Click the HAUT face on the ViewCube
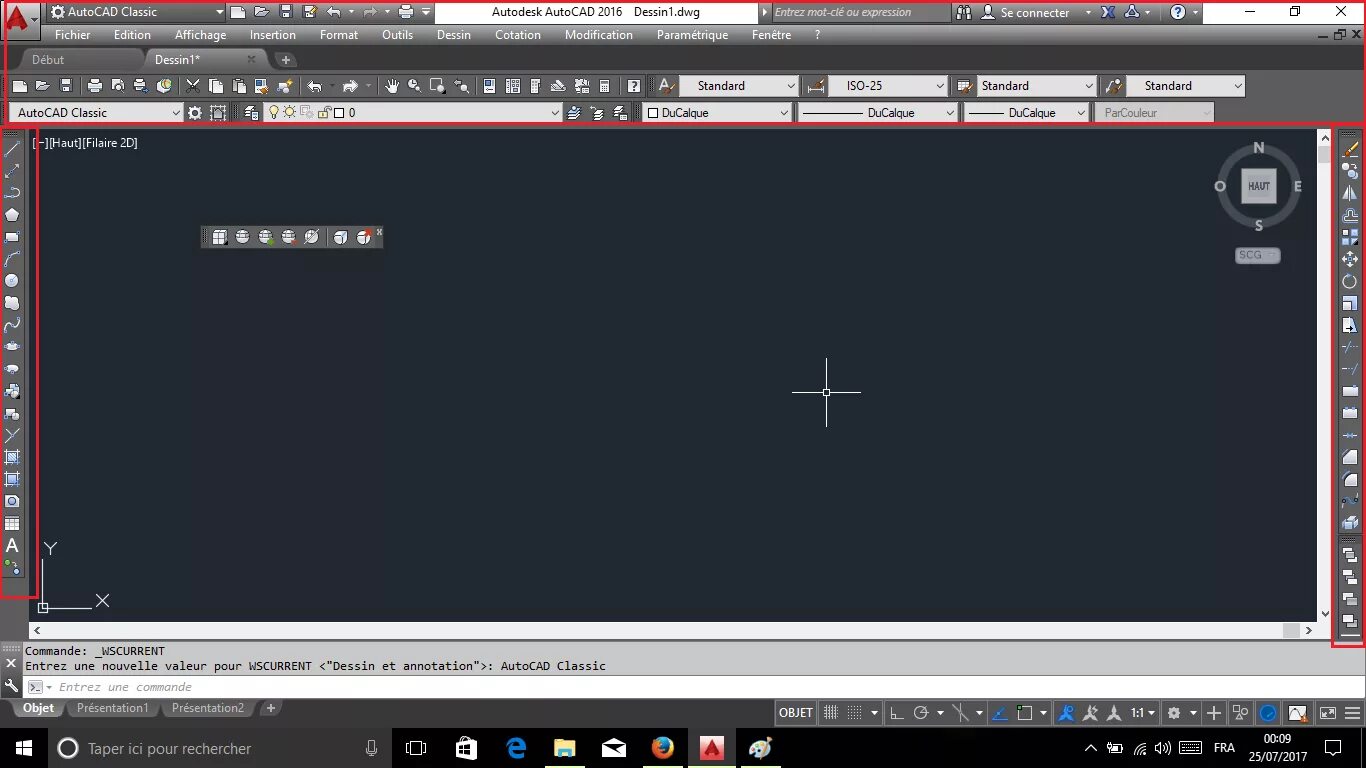The image size is (1366, 768). (1259, 186)
